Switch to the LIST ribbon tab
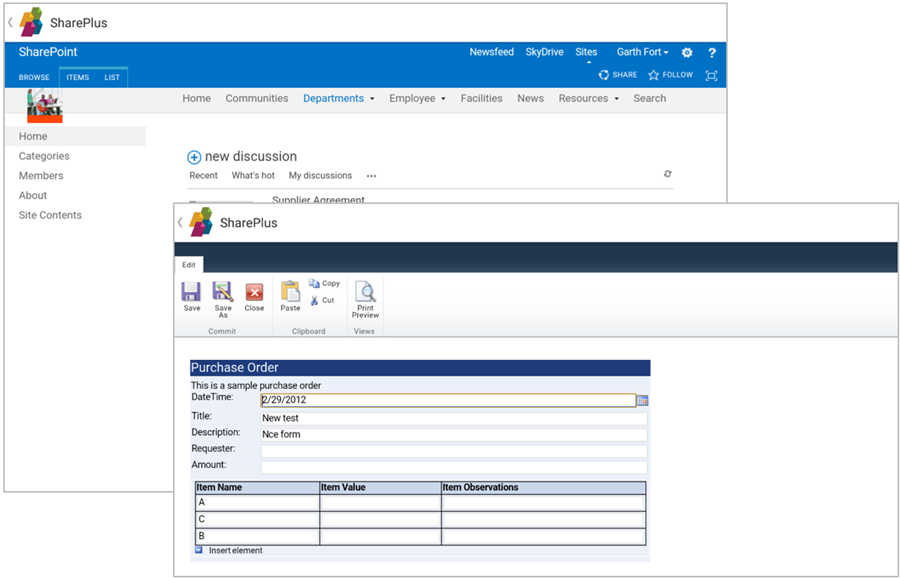 coord(112,77)
